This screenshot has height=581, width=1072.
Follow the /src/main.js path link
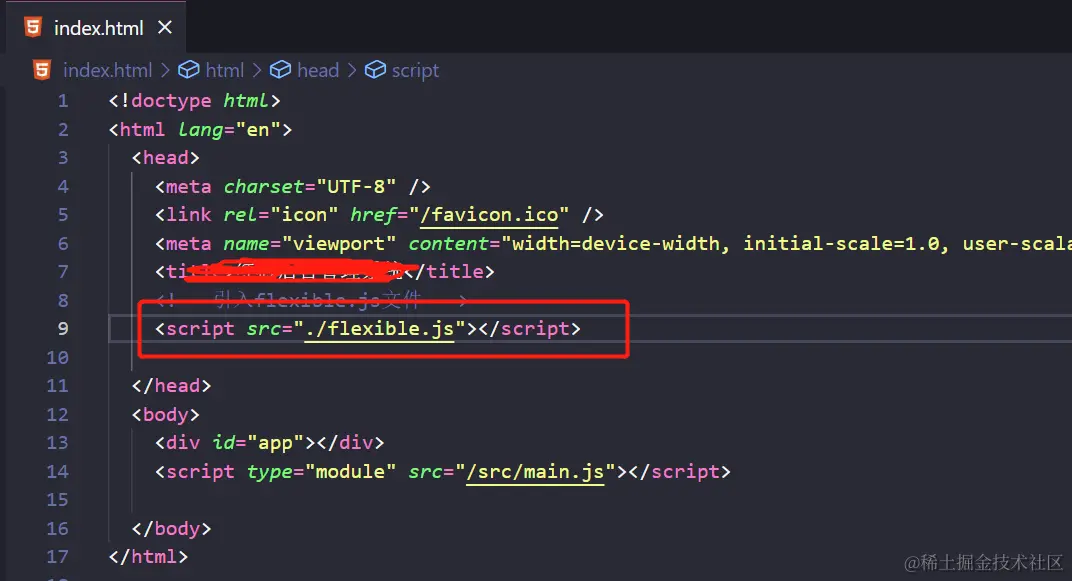(535, 472)
